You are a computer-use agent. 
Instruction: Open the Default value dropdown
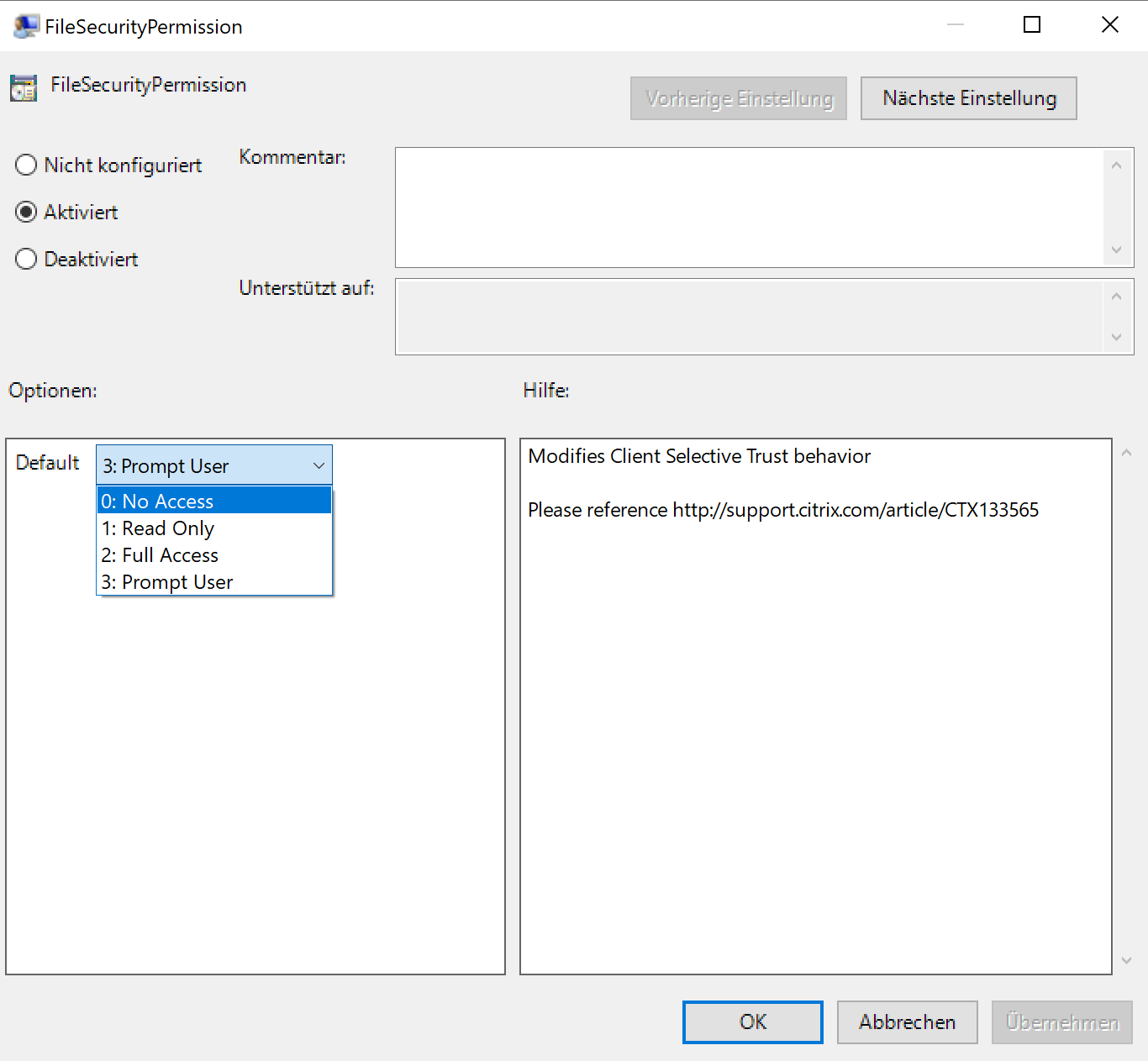318,465
